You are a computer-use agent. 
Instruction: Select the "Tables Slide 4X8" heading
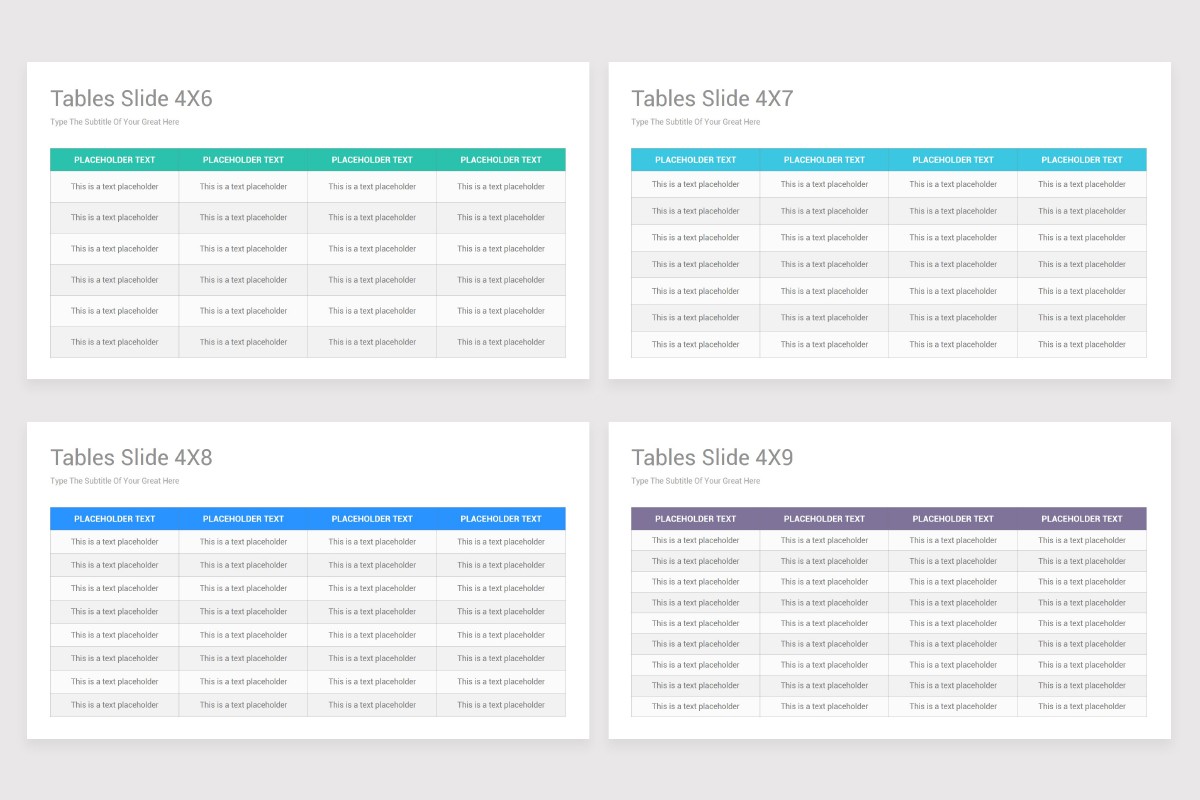pyautogui.click(x=131, y=457)
